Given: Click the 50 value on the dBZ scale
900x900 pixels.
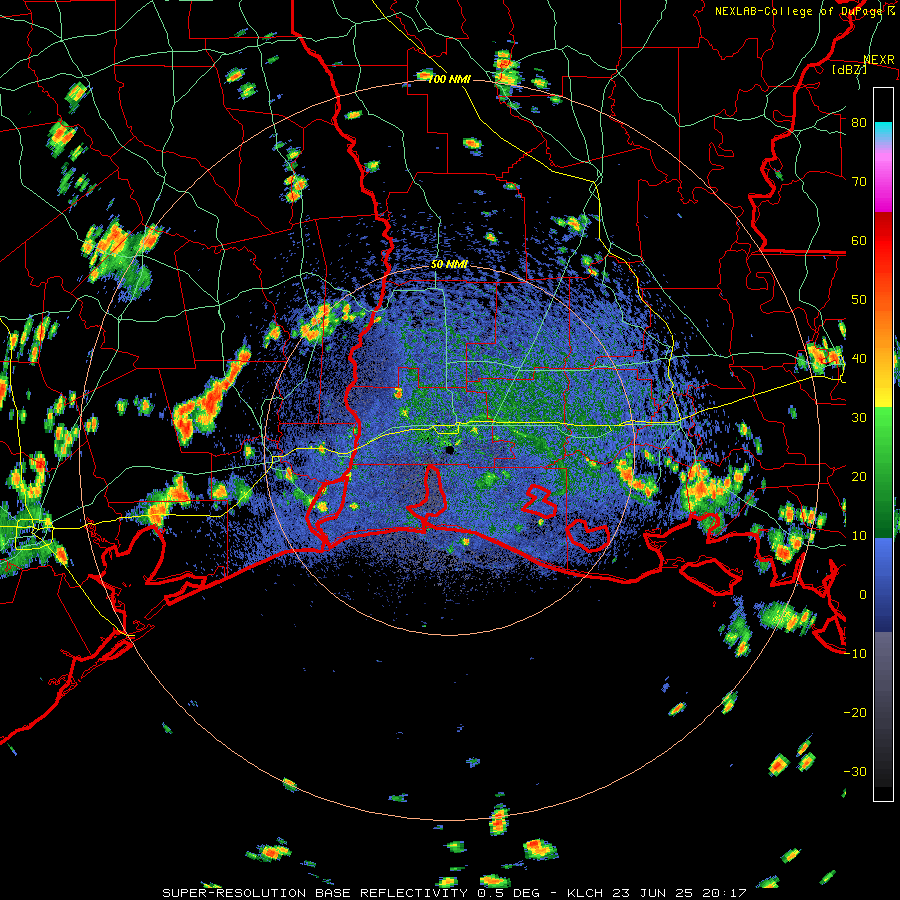Looking at the screenshot, I should (859, 300).
